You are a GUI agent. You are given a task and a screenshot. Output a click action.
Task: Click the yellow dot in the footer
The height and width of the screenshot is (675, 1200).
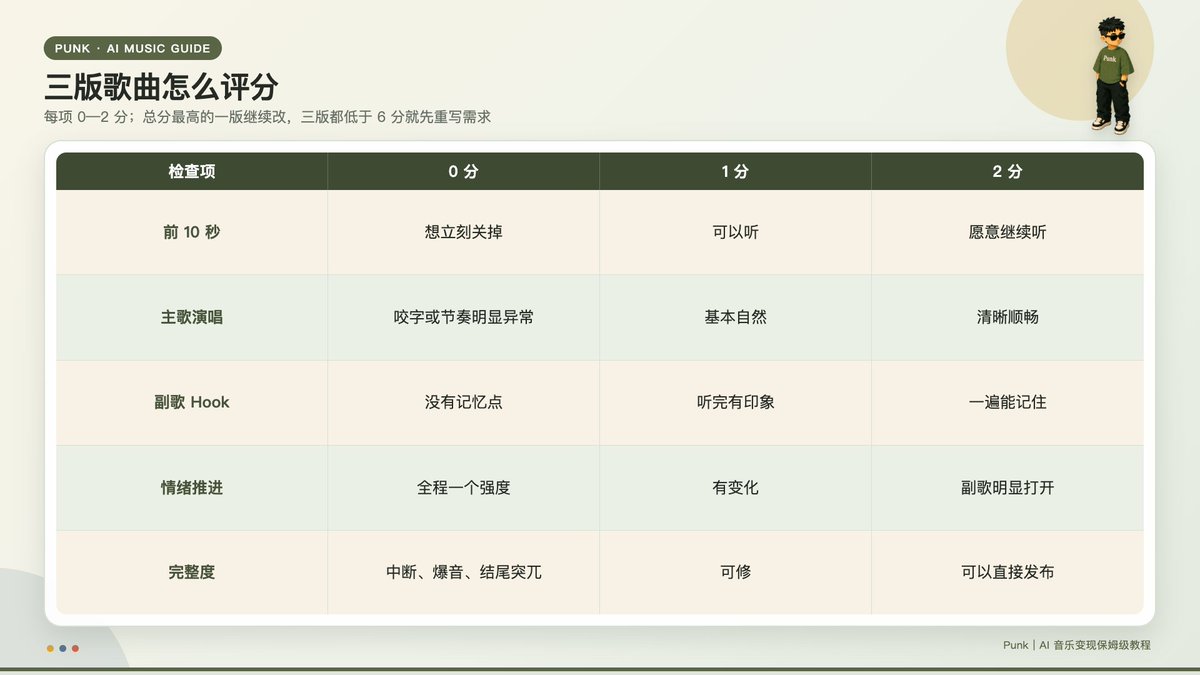[x=50, y=648]
